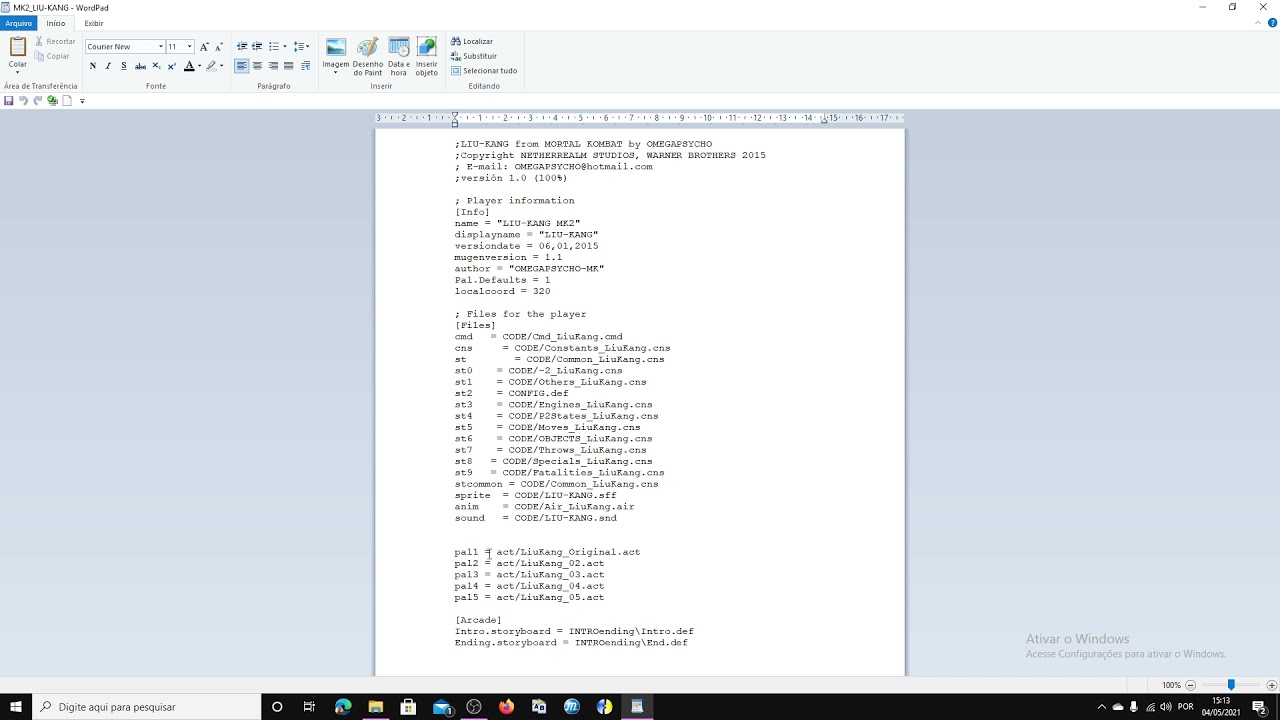Open the font size 11 dropdown
The width and height of the screenshot is (1280, 720).
[x=189, y=47]
